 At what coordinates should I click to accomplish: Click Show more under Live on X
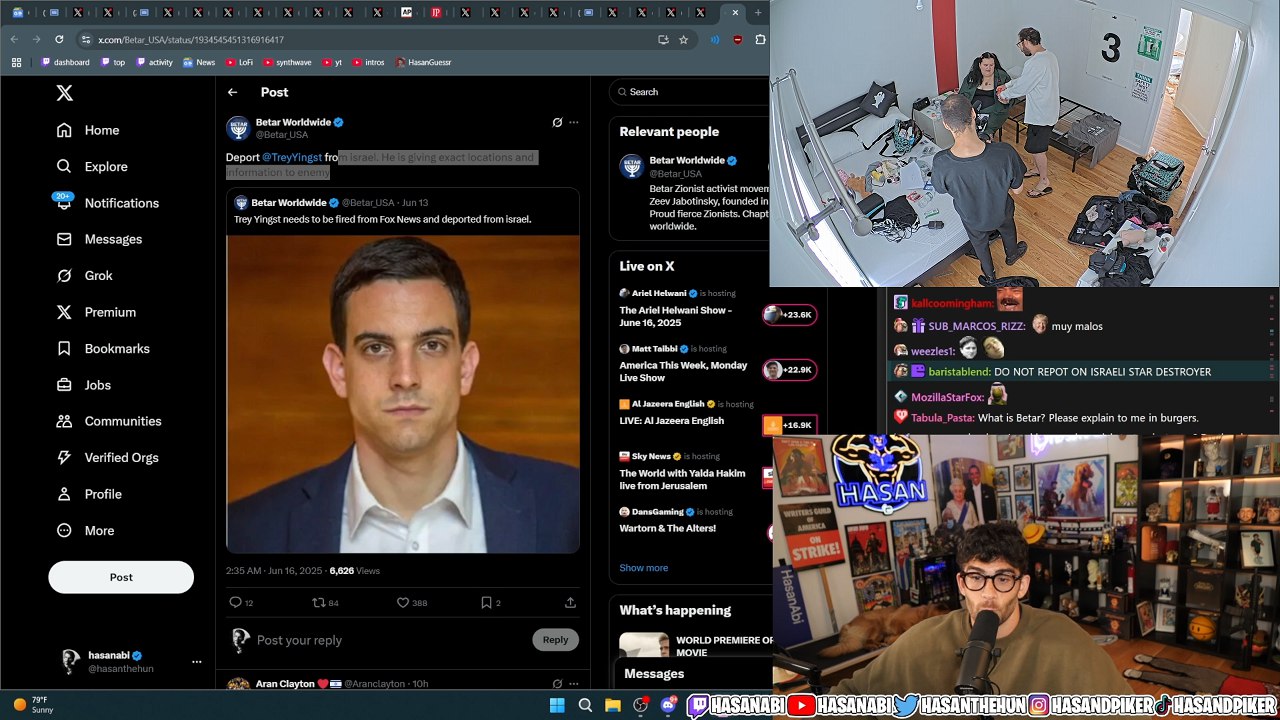click(x=643, y=568)
